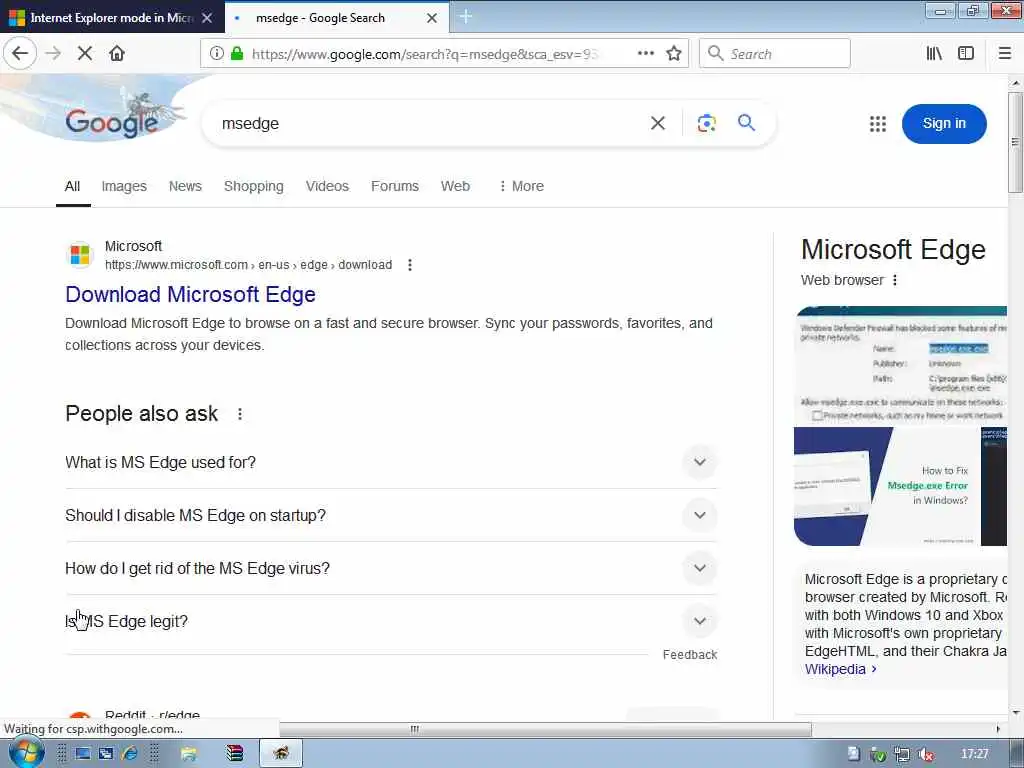The image size is (1024, 768).
Task: Switch to the Forums tab
Action: (394, 186)
